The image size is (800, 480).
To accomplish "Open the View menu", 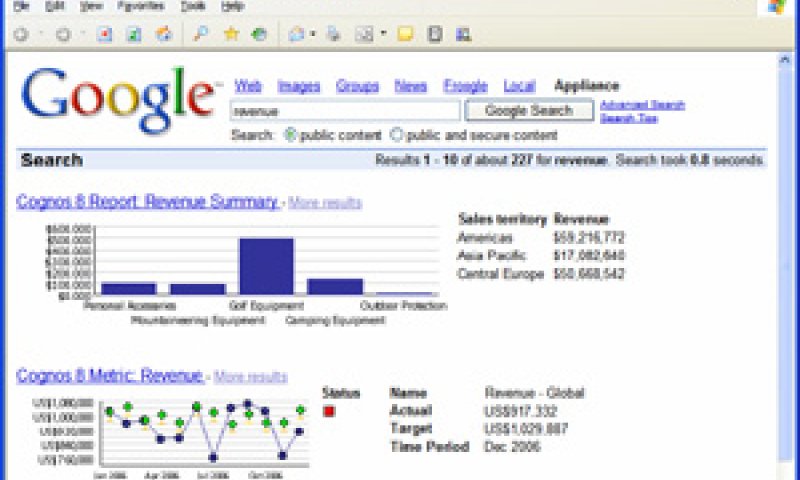I will pos(91,6).
